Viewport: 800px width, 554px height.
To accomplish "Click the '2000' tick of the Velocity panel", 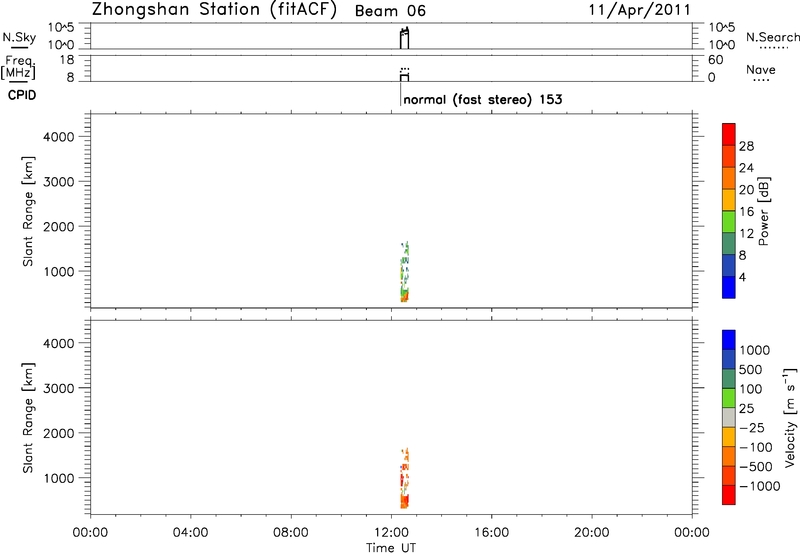I will (x=59, y=433).
